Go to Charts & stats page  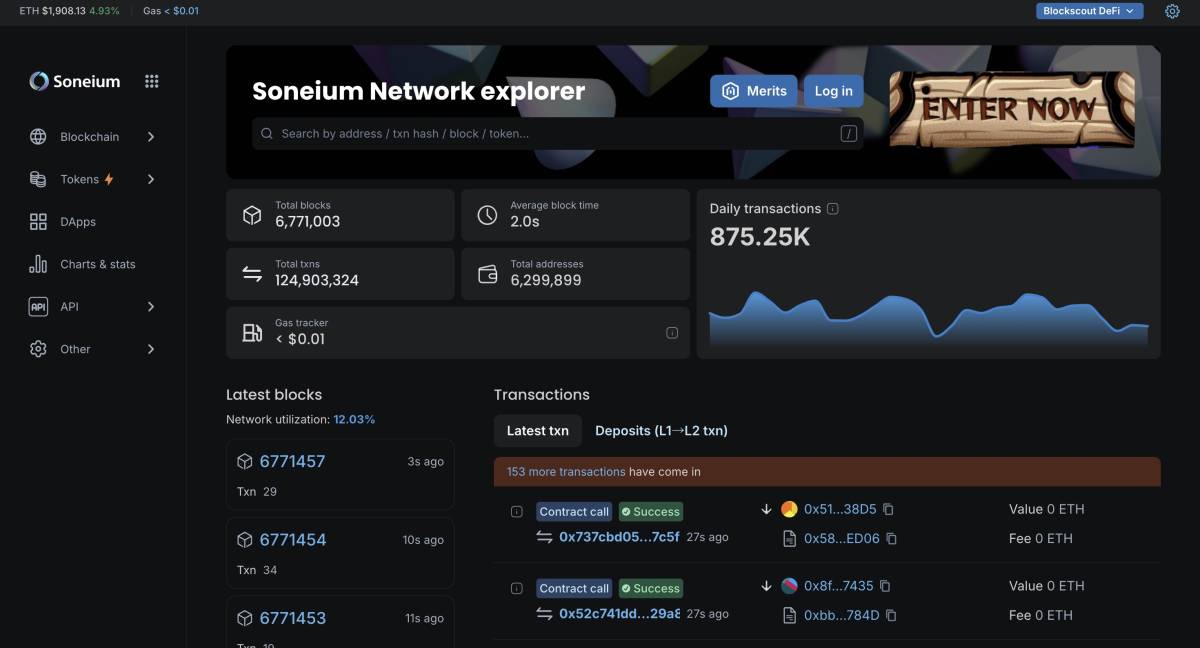(97, 264)
